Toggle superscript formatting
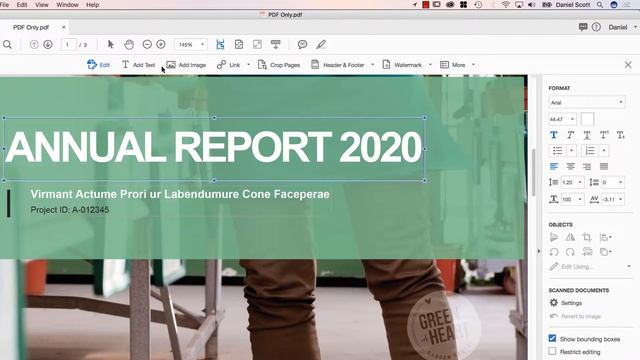 [604, 135]
